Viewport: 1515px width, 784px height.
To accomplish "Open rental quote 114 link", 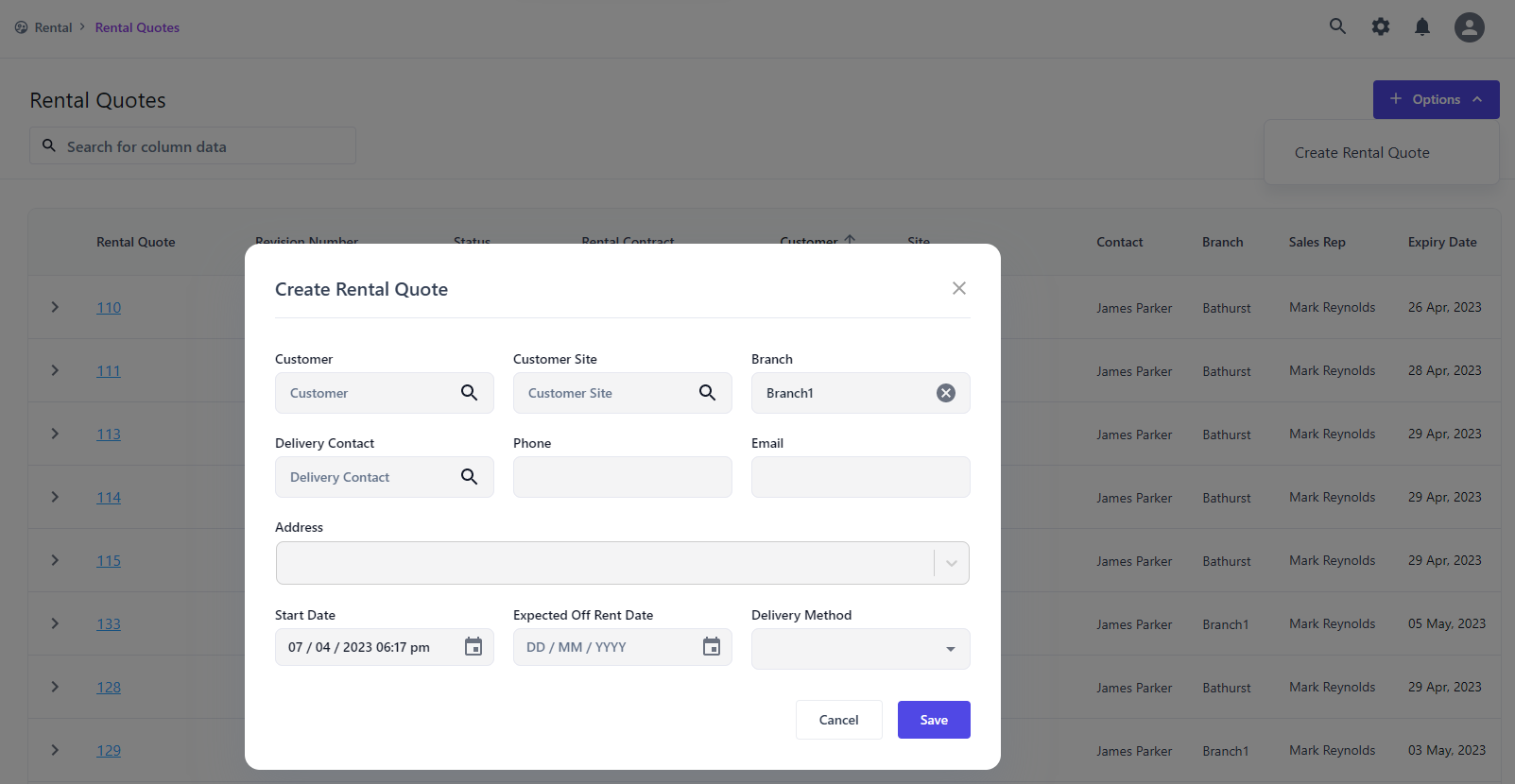I will (x=109, y=498).
